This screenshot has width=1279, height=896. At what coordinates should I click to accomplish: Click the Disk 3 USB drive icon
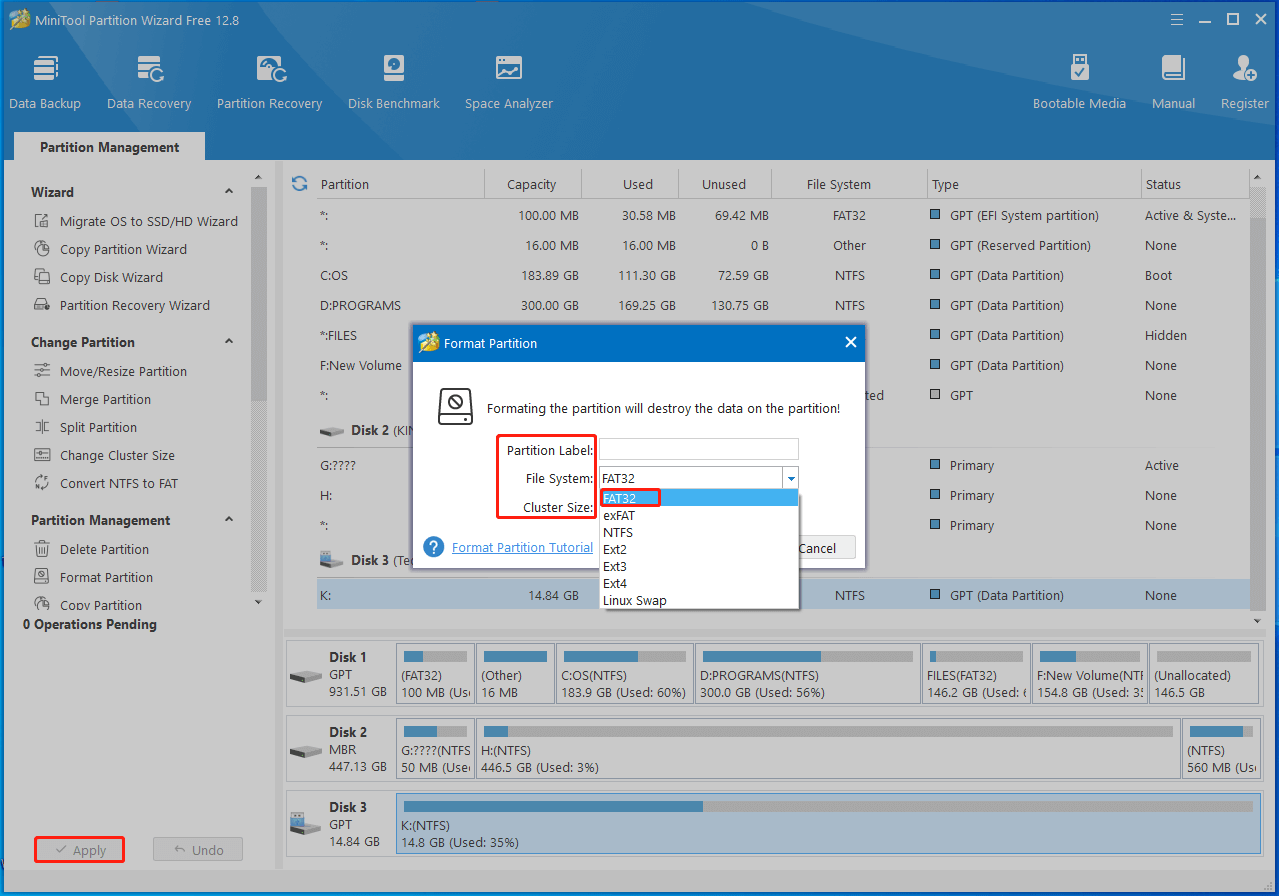pos(306,824)
